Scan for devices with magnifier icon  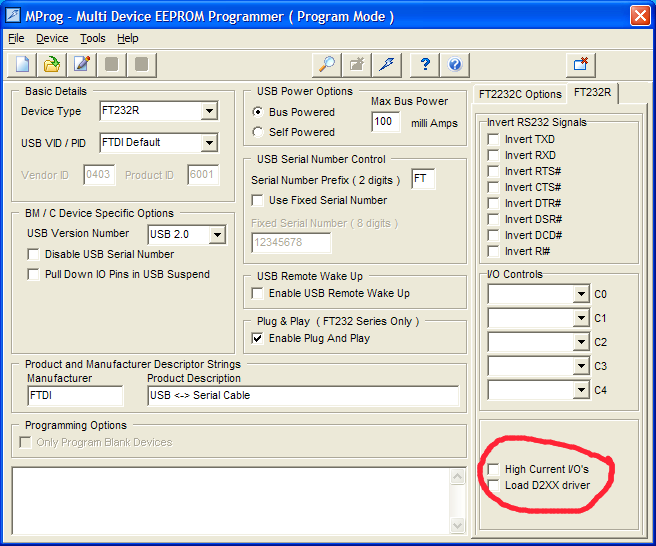(x=327, y=65)
